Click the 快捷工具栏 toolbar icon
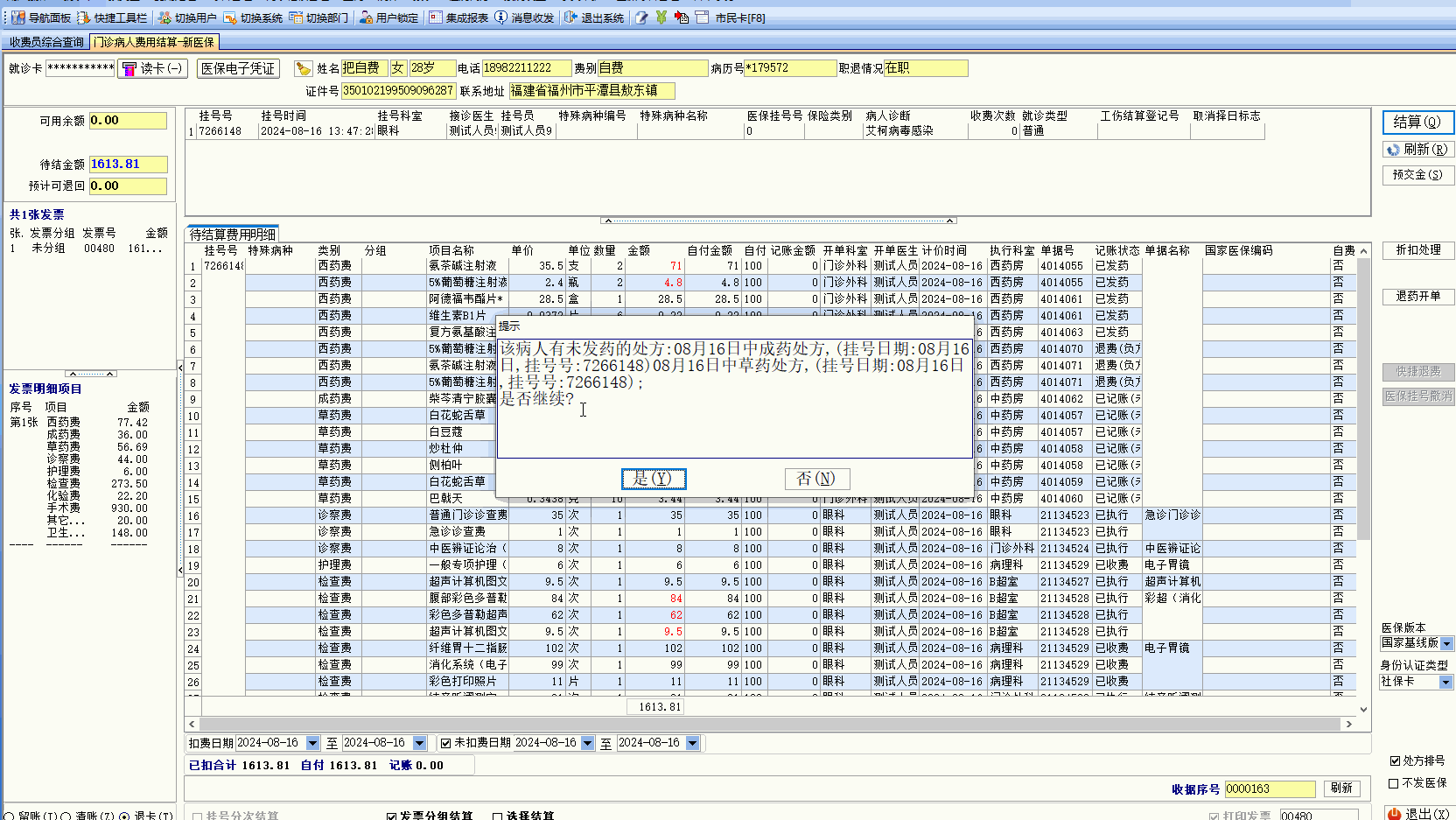 tap(84, 18)
